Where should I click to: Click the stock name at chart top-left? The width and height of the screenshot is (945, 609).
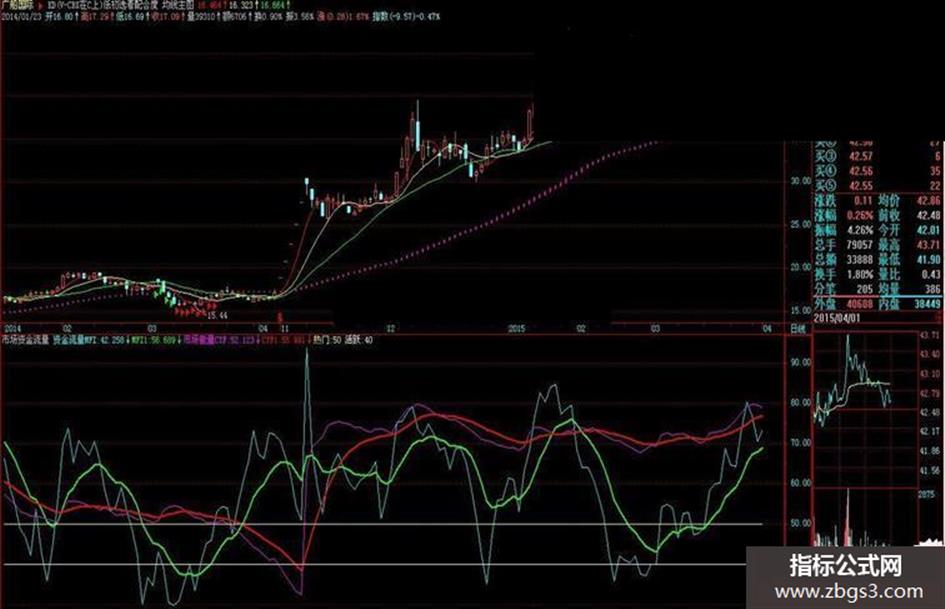[17, 4]
